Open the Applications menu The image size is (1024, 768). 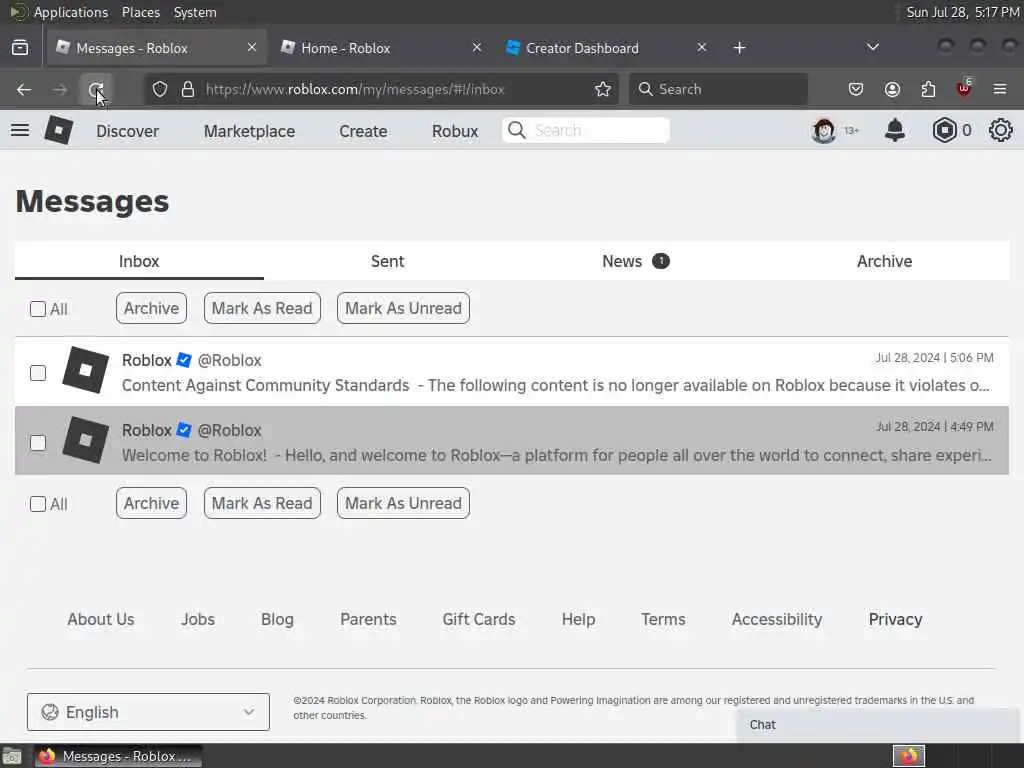[x=71, y=12]
